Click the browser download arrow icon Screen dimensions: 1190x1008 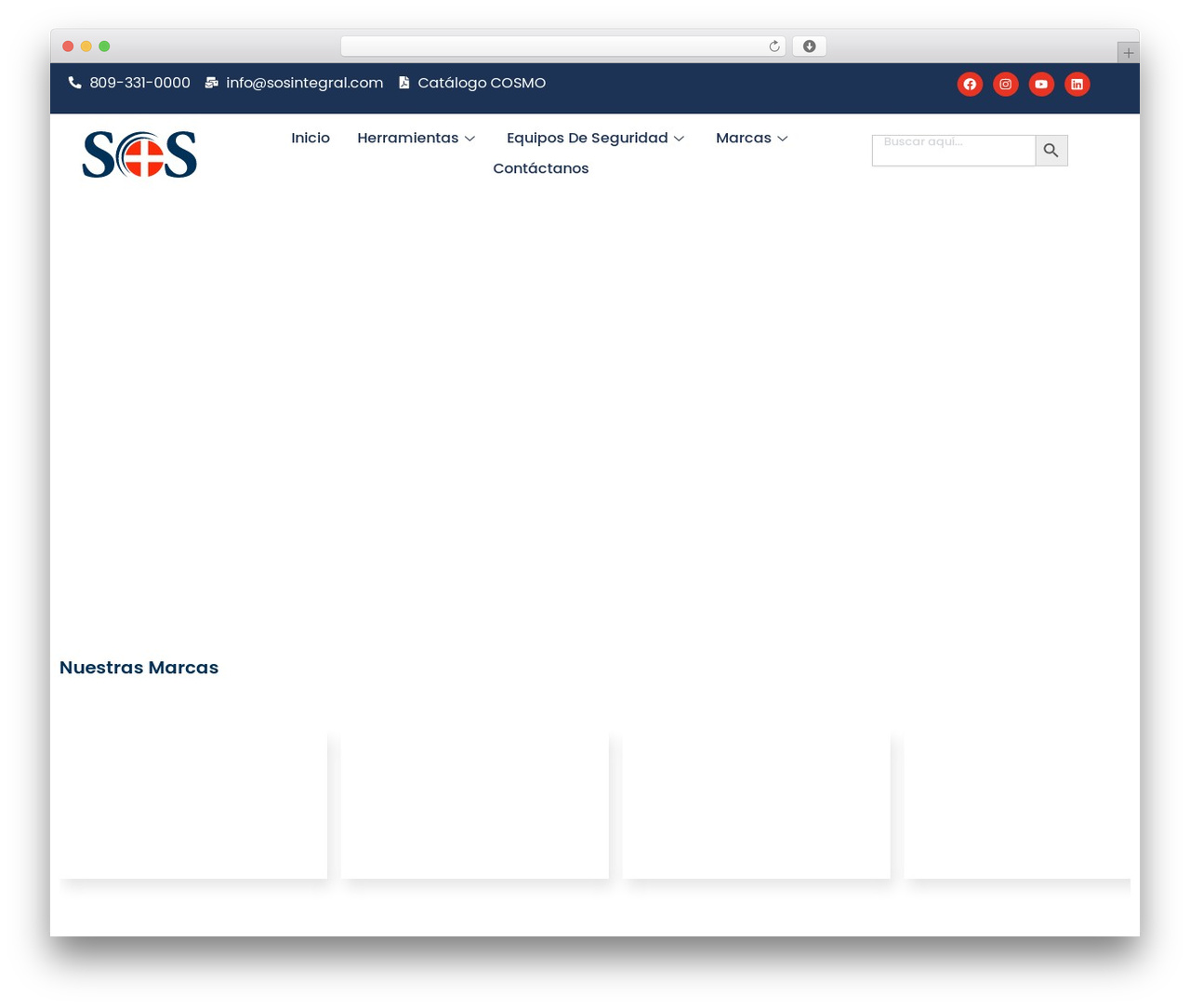pyautogui.click(x=810, y=46)
